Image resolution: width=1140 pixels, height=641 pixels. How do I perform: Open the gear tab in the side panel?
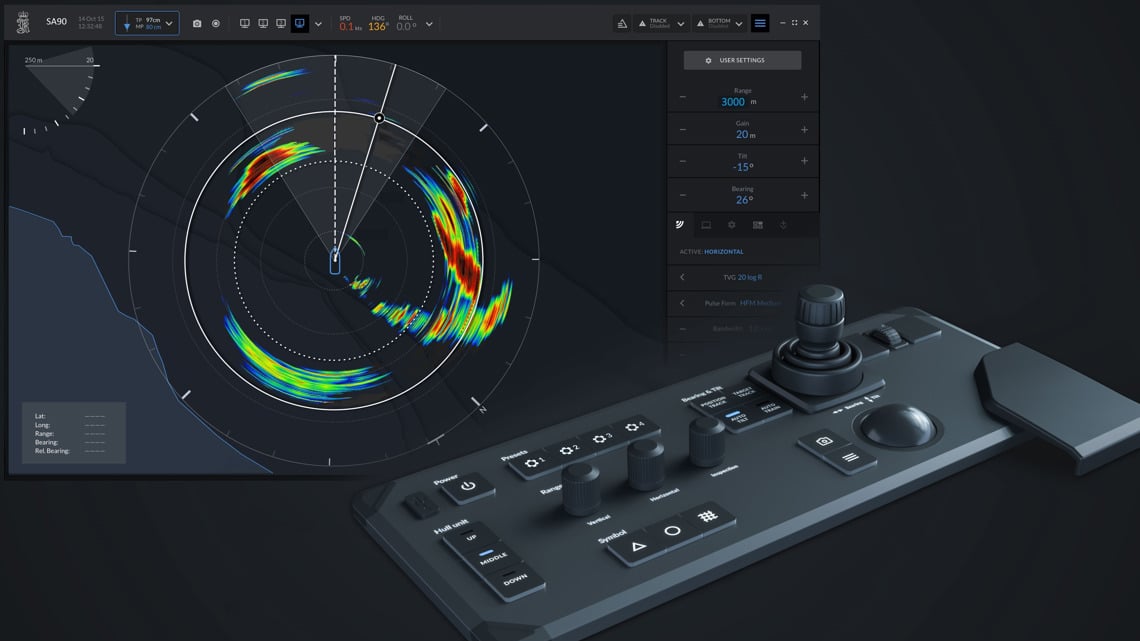pyautogui.click(x=732, y=225)
